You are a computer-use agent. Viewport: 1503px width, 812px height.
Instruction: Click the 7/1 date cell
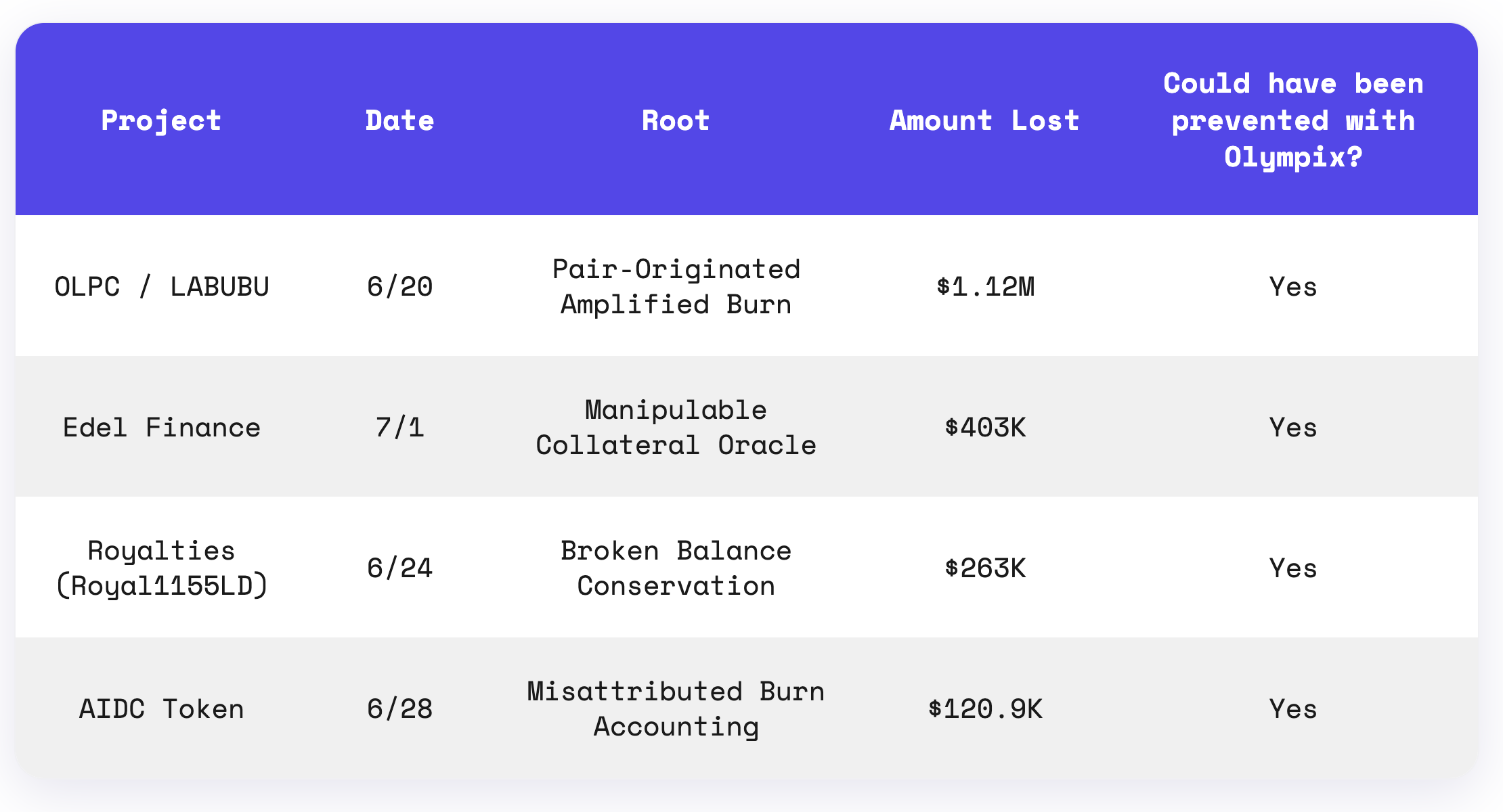pyautogui.click(x=399, y=428)
